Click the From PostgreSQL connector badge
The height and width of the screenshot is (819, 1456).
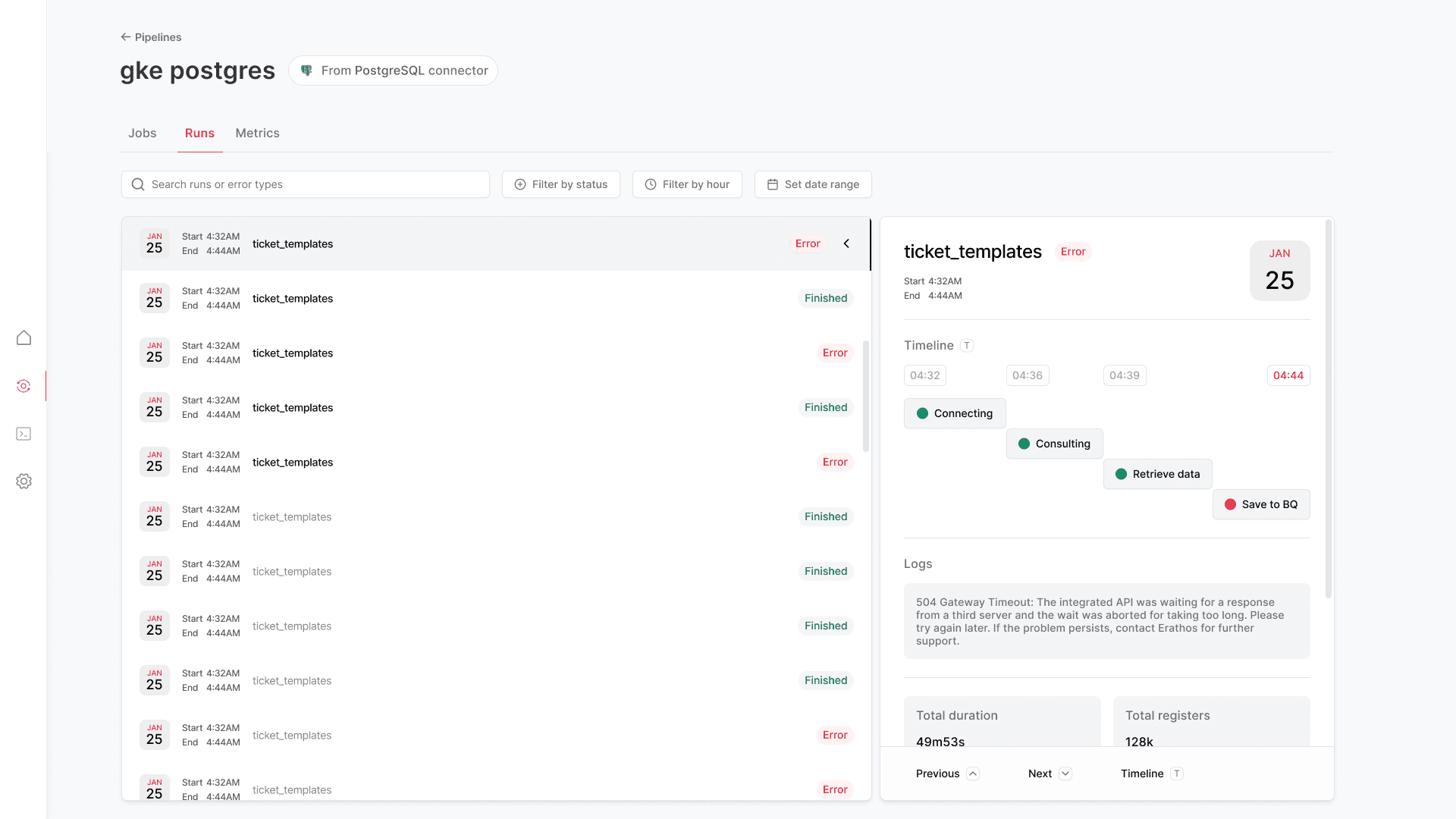tap(393, 71)
